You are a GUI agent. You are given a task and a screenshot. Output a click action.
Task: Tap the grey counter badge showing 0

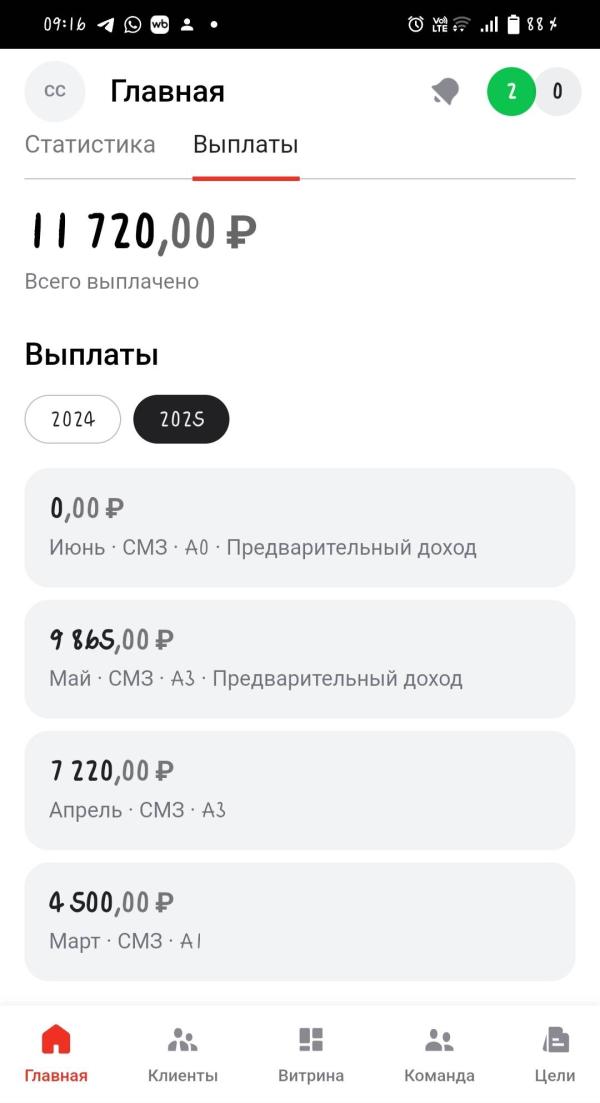tap(558, 91)
